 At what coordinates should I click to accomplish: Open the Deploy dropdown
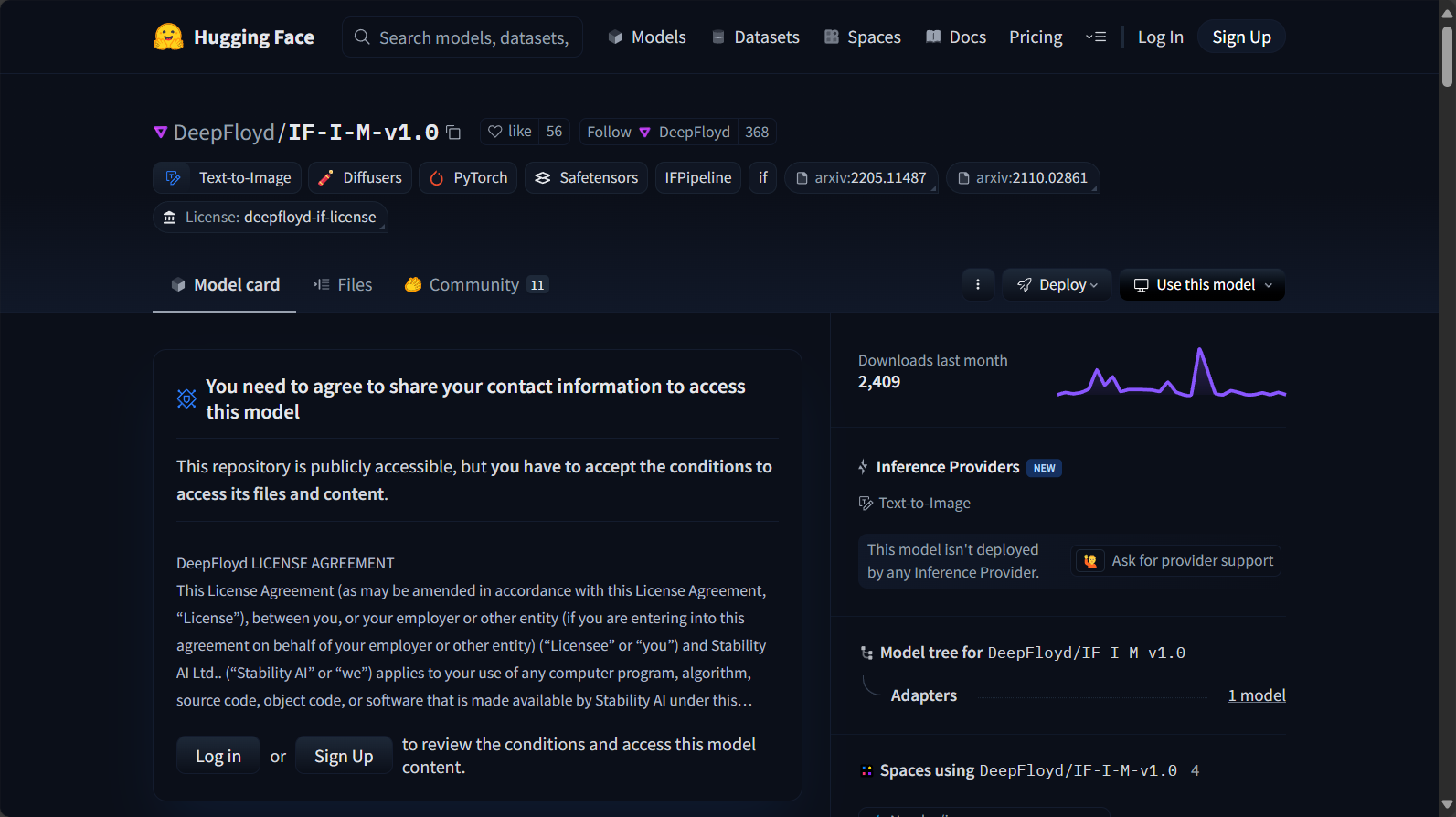click(x=1057, y=285)
